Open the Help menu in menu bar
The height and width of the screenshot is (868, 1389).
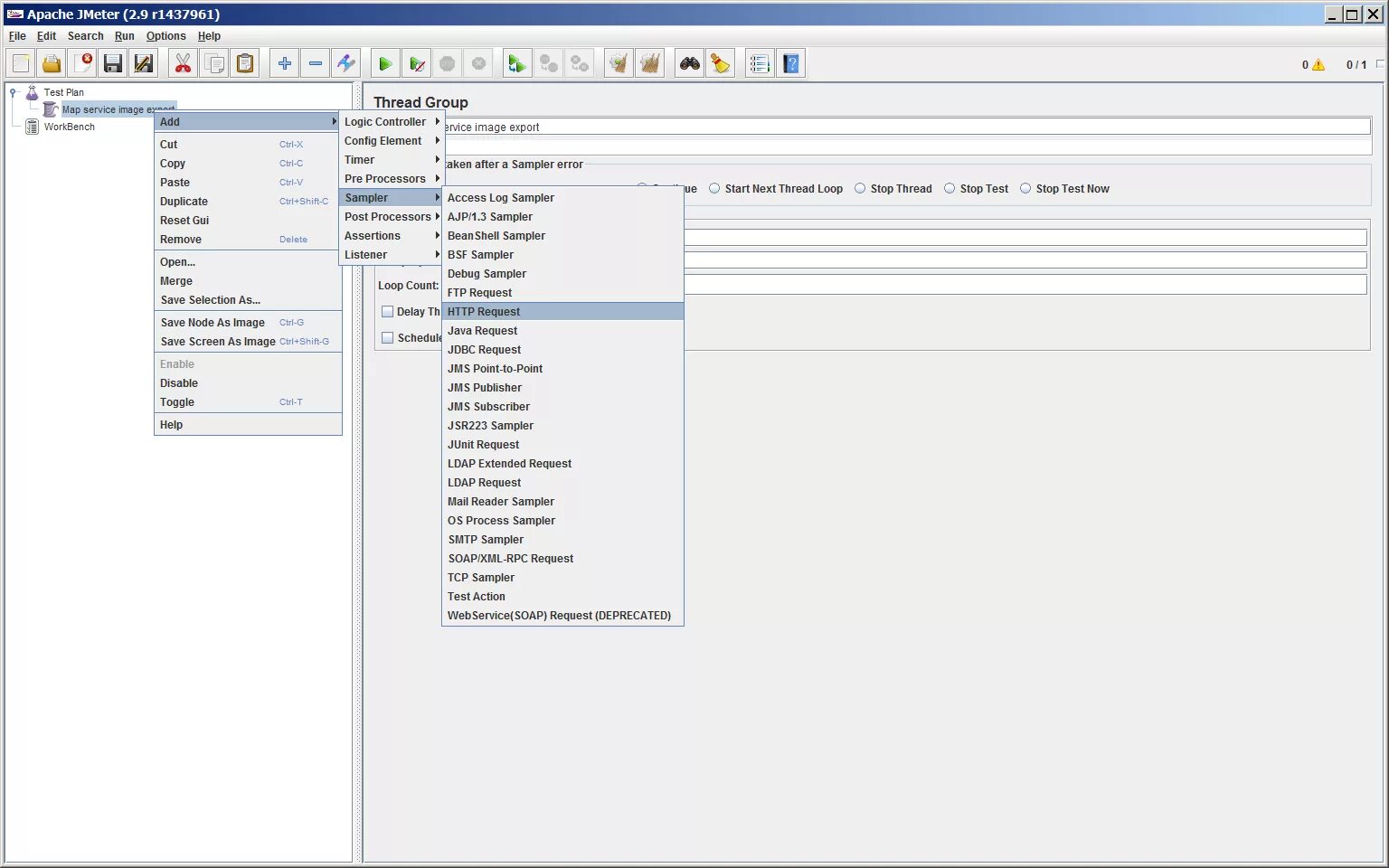[x=209, y=36]
